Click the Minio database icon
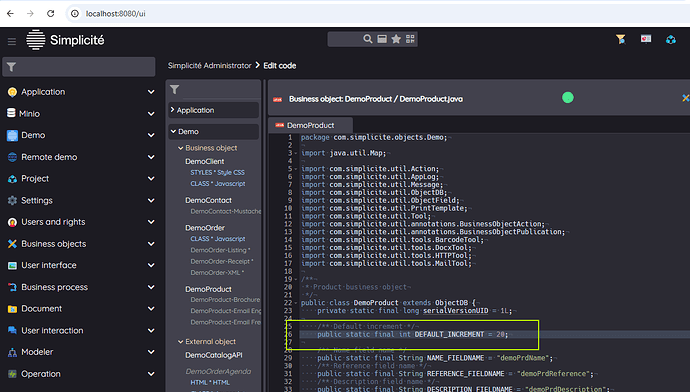The image size is (690, 392). tap(11, 113)
